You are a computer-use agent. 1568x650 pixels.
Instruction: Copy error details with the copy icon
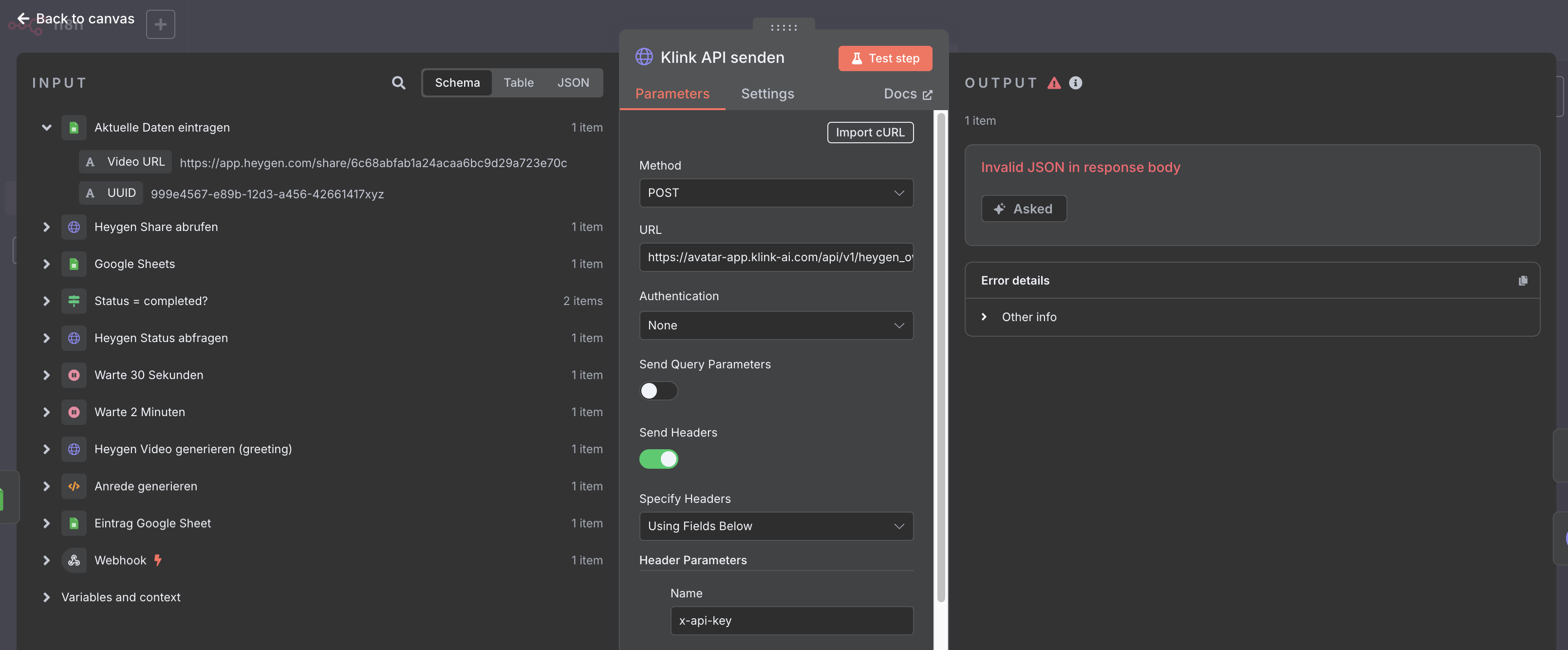1523,280
